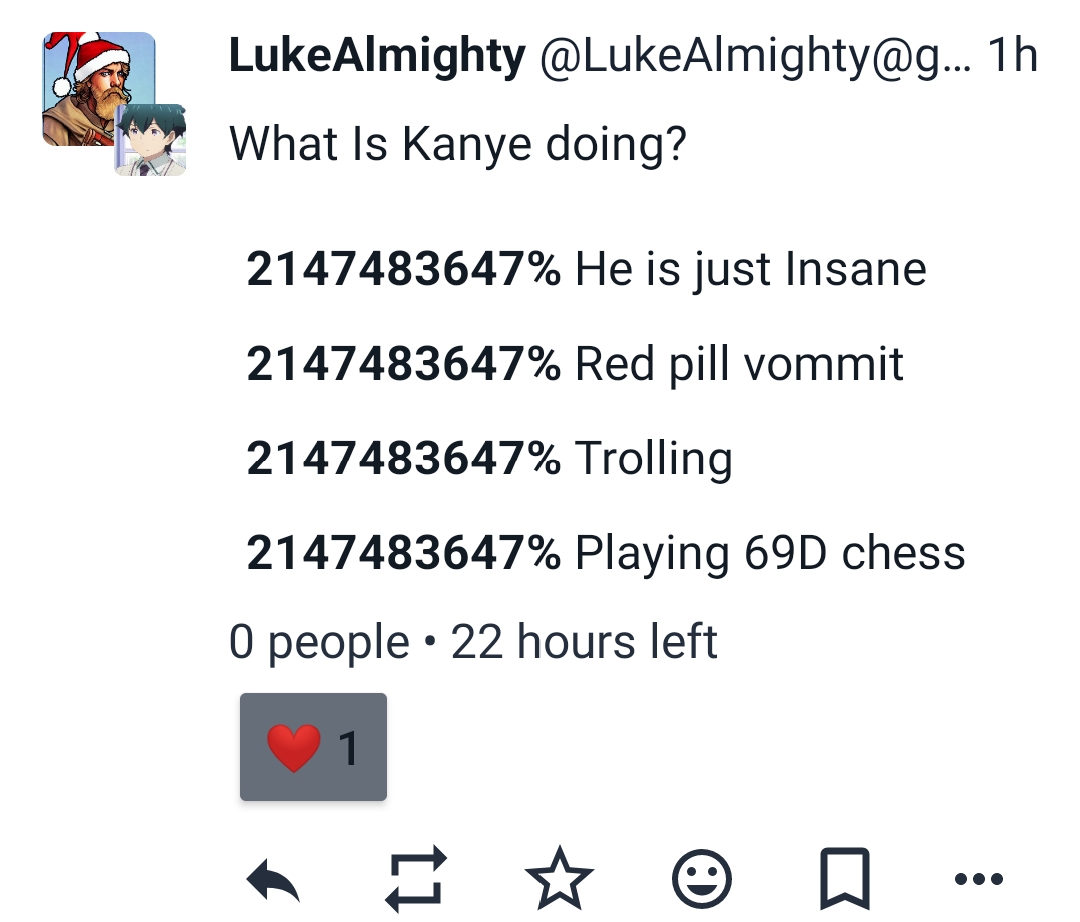1080x922 pixels.
Task: Click the "22 hours left" poll expiry text
Action: [584, 642]
